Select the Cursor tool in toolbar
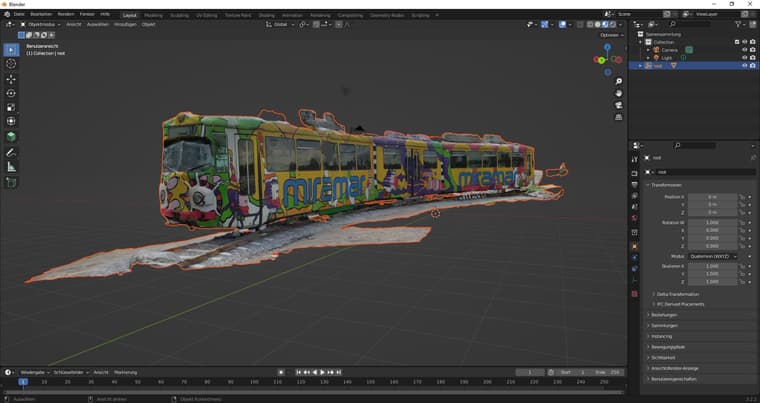This screenshot has height=403, width=760. 11,64
